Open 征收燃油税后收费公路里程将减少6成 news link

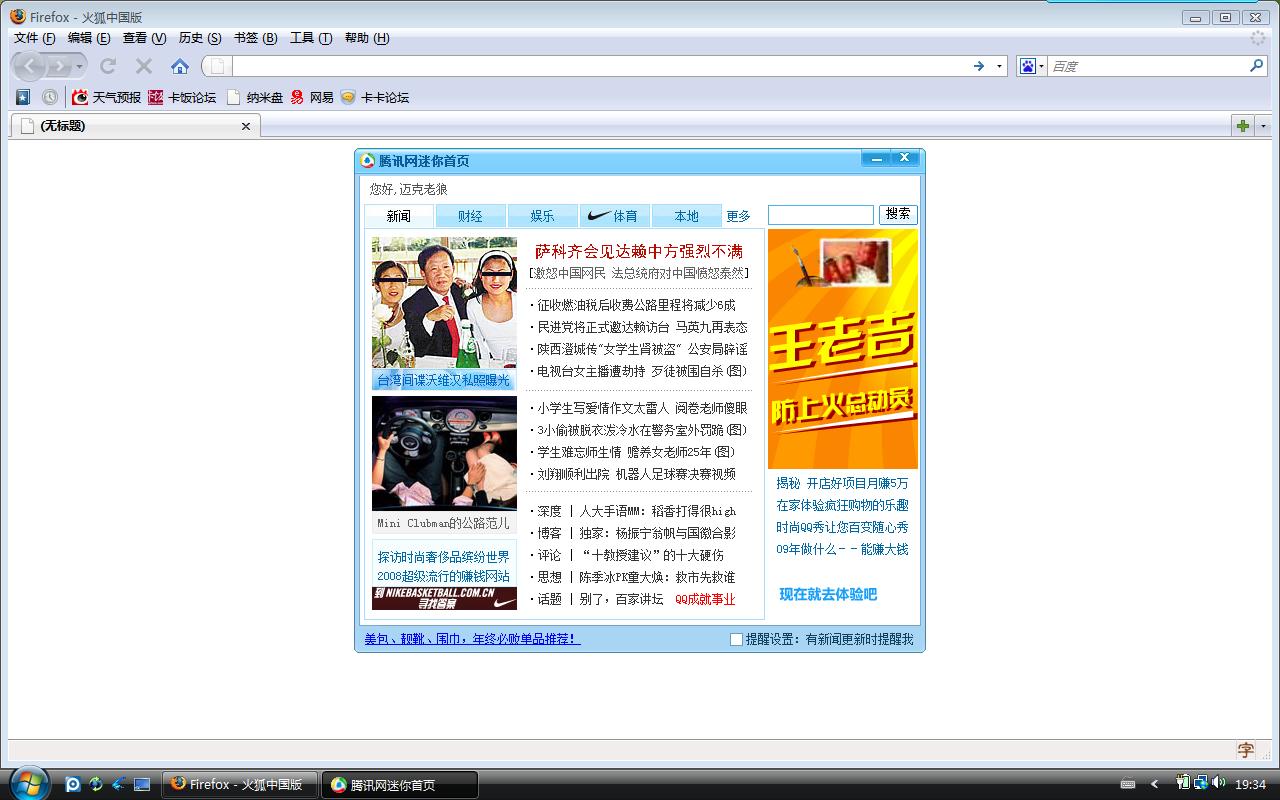(636, 305)
